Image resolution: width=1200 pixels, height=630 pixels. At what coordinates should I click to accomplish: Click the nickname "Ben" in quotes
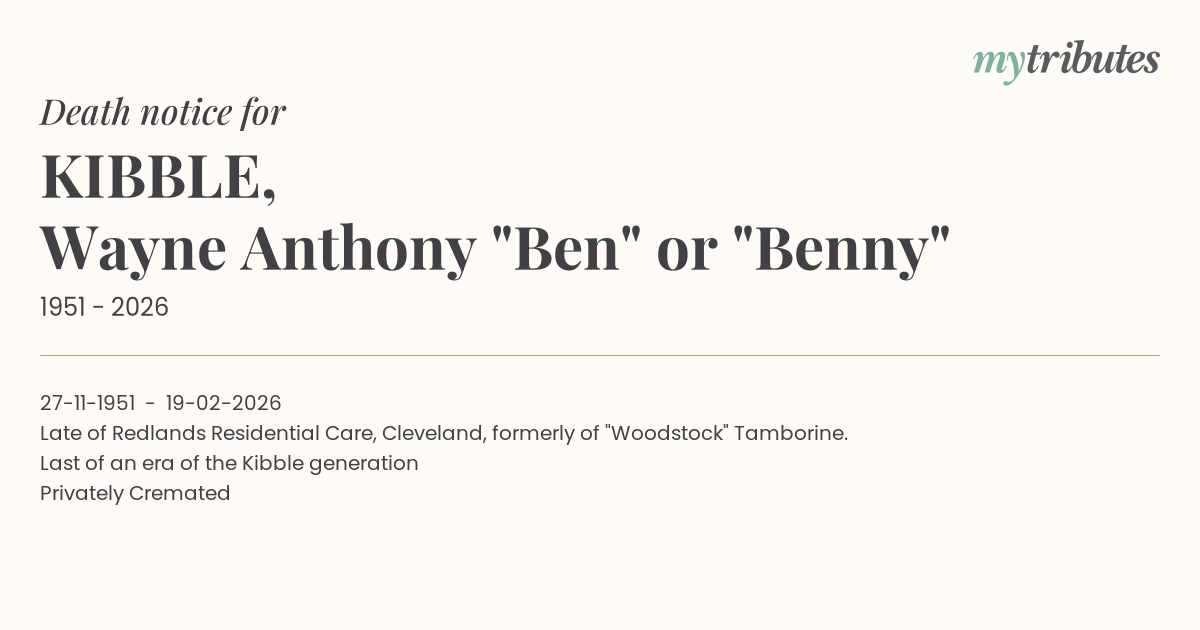click(565, 249)
